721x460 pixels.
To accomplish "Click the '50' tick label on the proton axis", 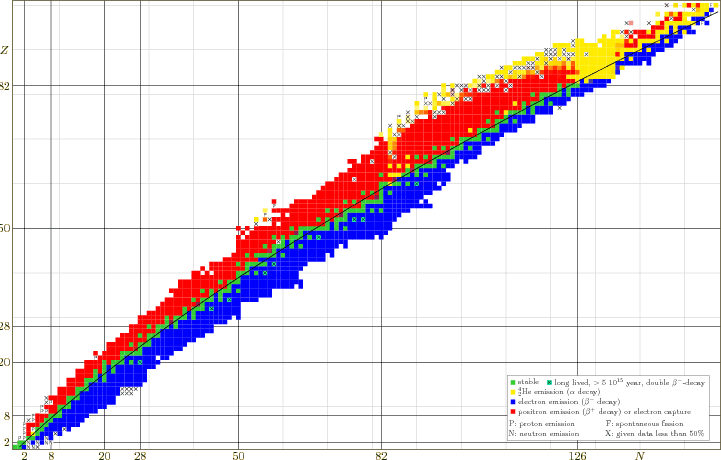I will (5, 228).
